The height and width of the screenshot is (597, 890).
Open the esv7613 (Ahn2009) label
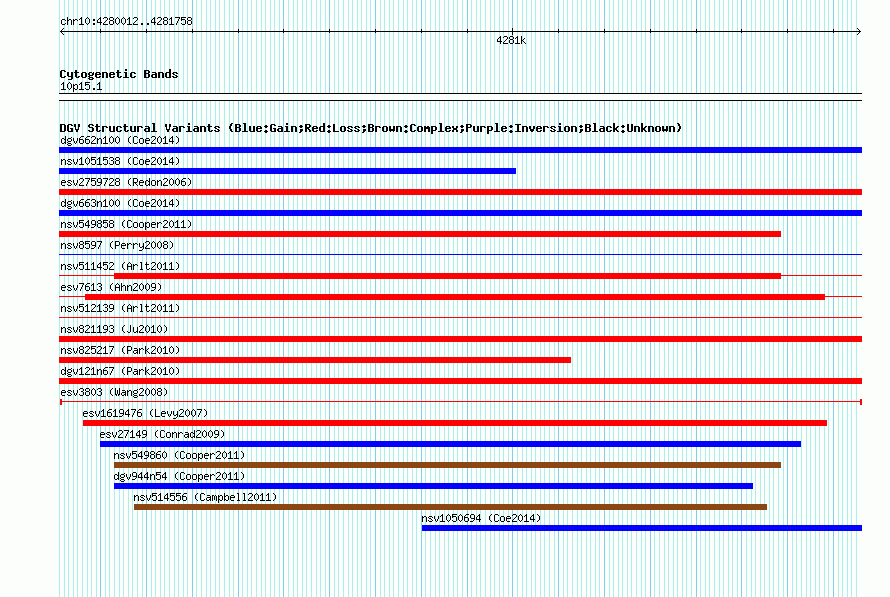[111, 287]
